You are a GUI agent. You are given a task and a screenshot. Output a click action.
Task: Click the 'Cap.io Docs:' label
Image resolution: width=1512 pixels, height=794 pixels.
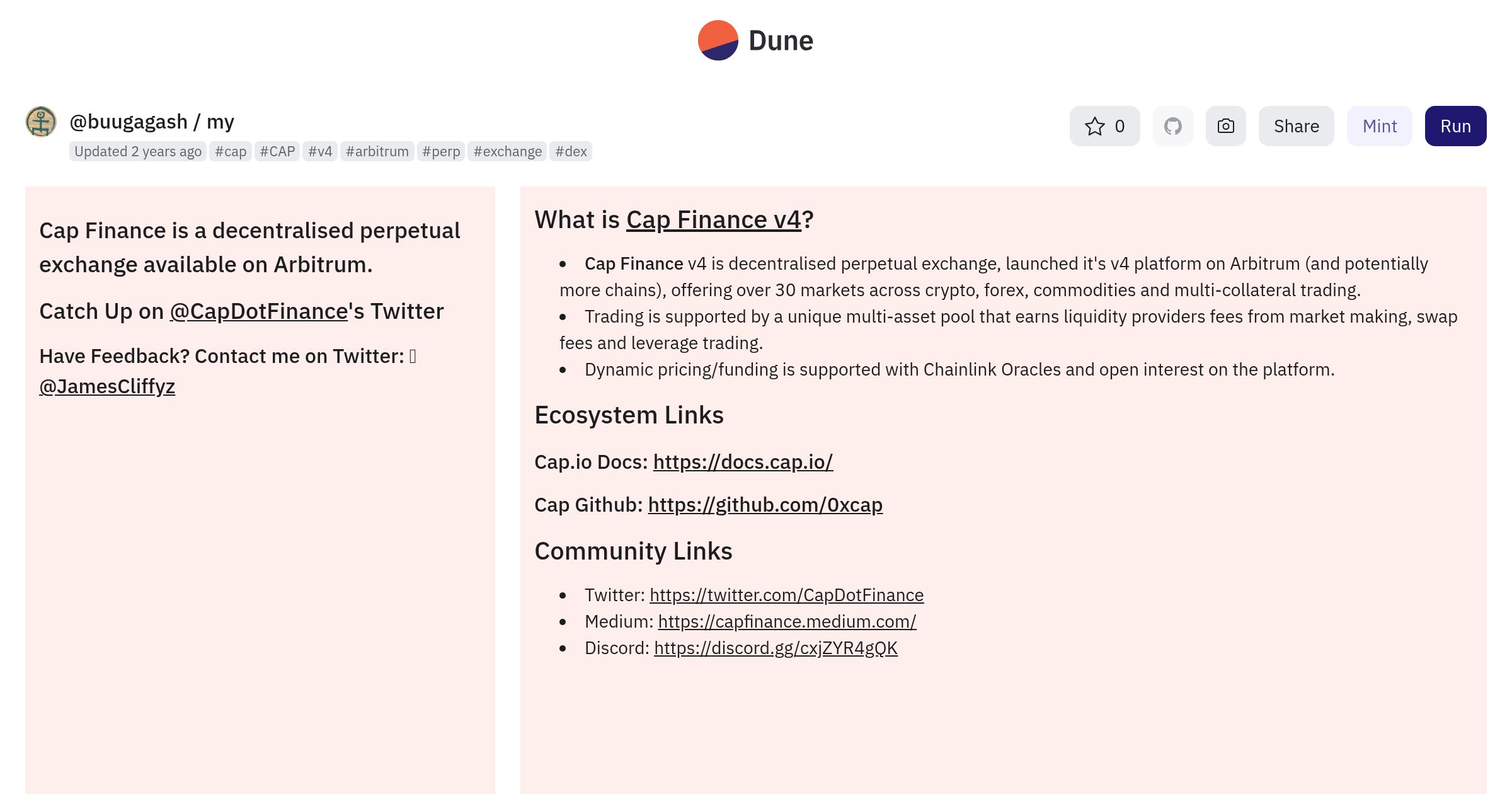pyautogui.click(x=591, y=462)
